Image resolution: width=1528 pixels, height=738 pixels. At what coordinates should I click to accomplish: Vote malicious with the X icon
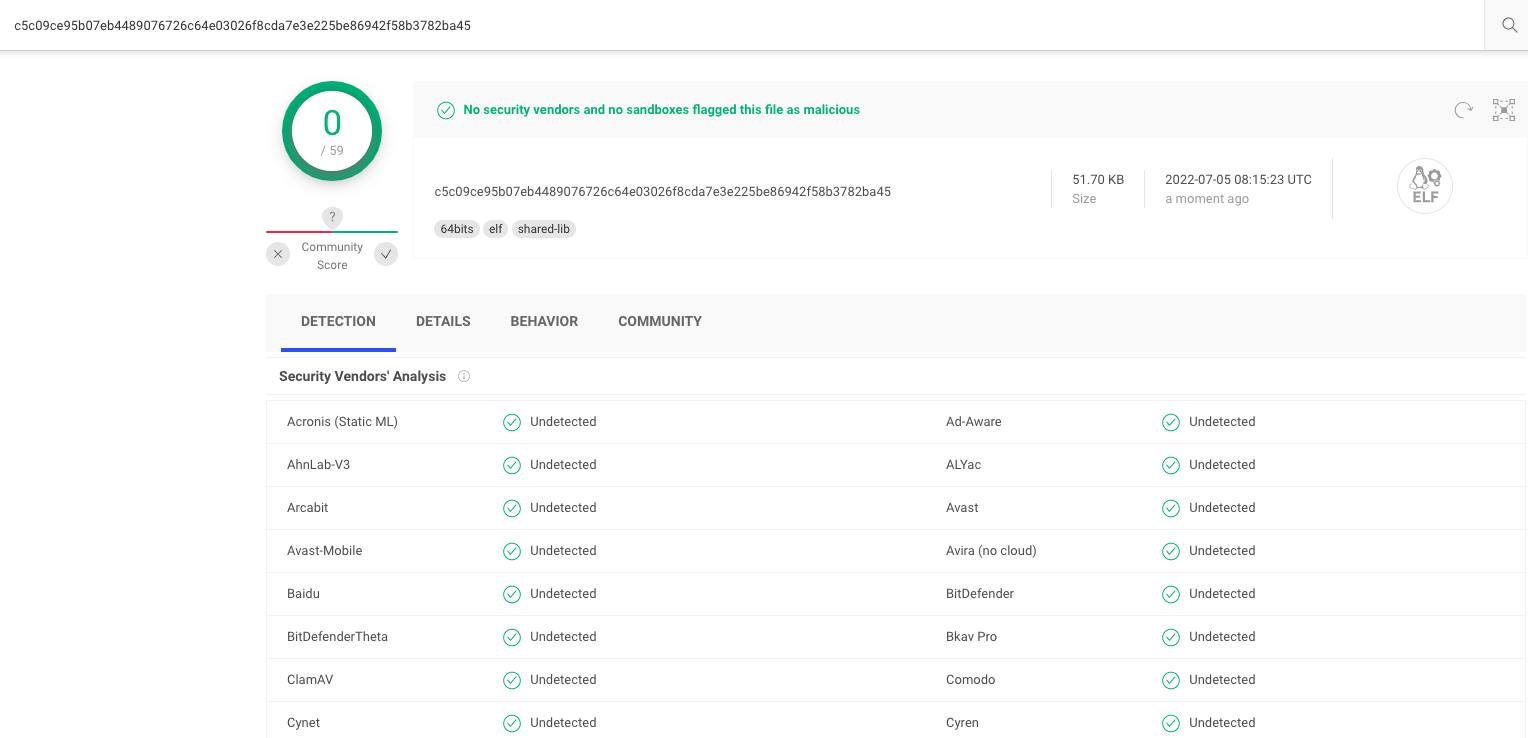coord(278,255)
